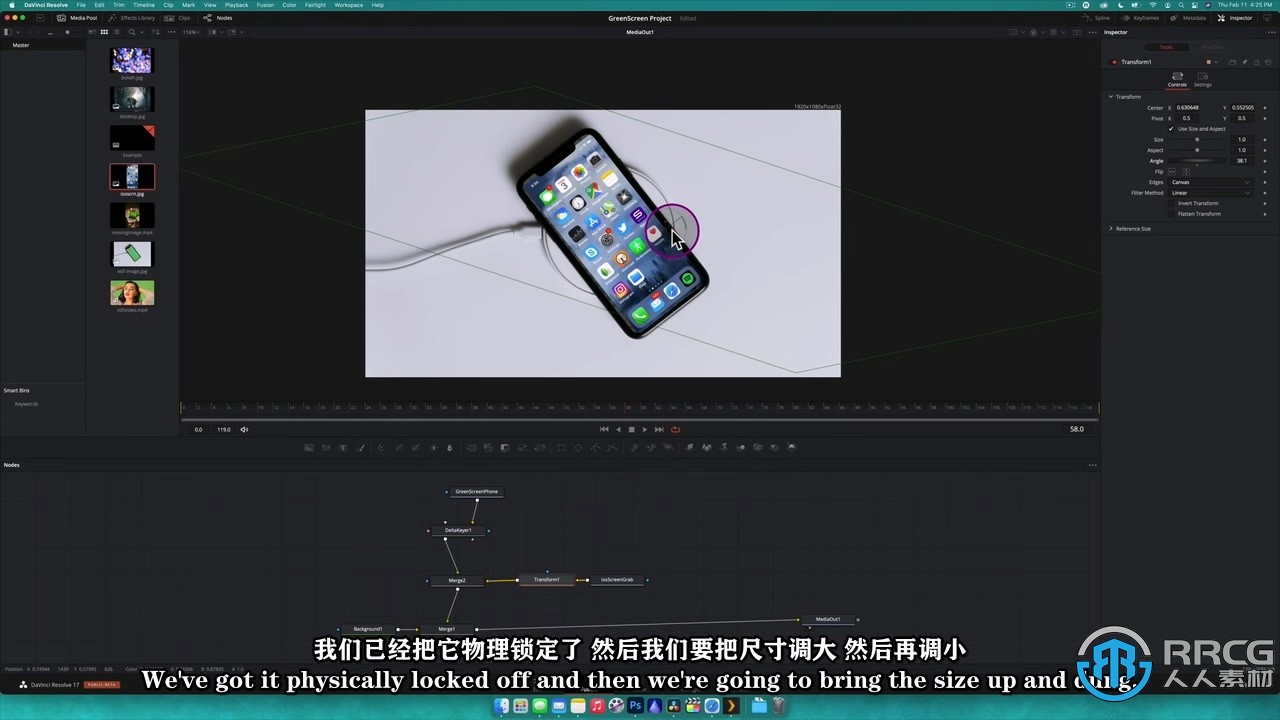
Task: Go to first frame
Action: point(604,429)
